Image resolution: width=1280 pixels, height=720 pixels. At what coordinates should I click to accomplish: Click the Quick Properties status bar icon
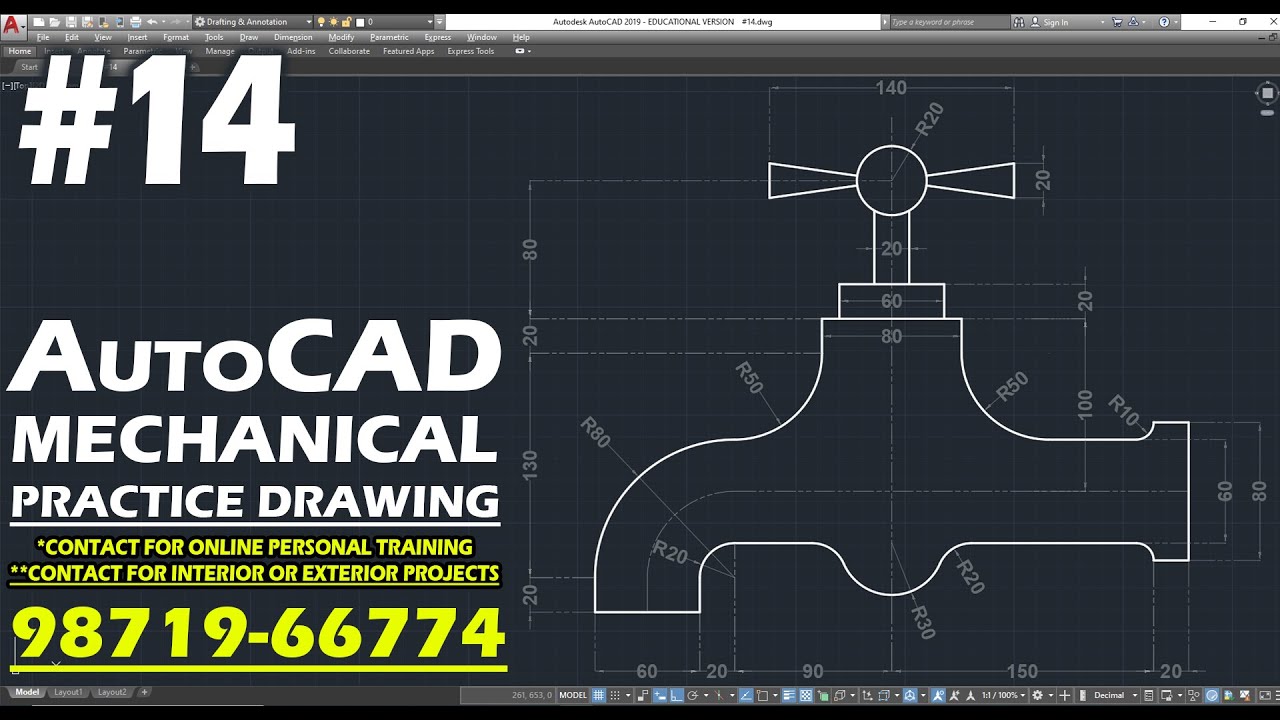click(x=1148, y=695)
